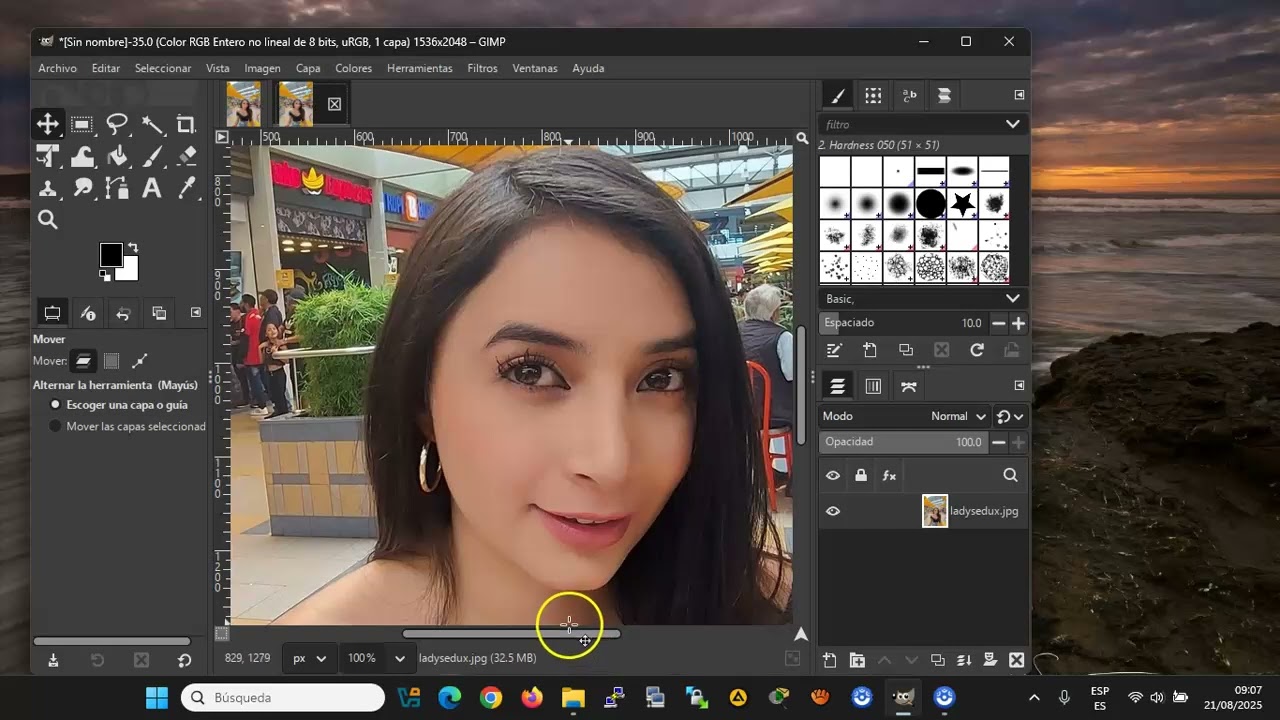The image size is (1280, 720).
Task: Open the Undo History tab
Action: pos(123,313)
